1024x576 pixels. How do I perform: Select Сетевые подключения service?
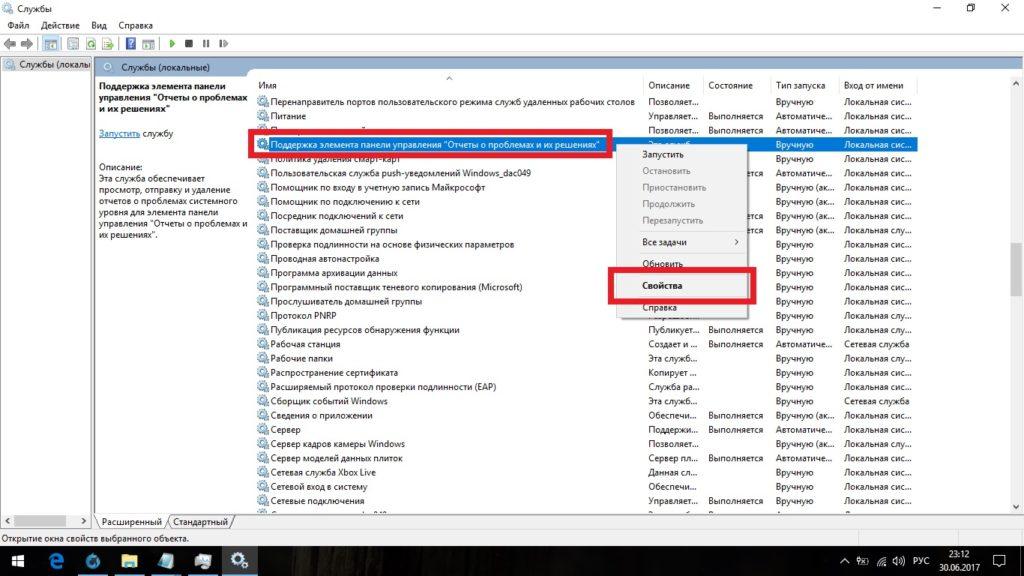pos(586,501)
